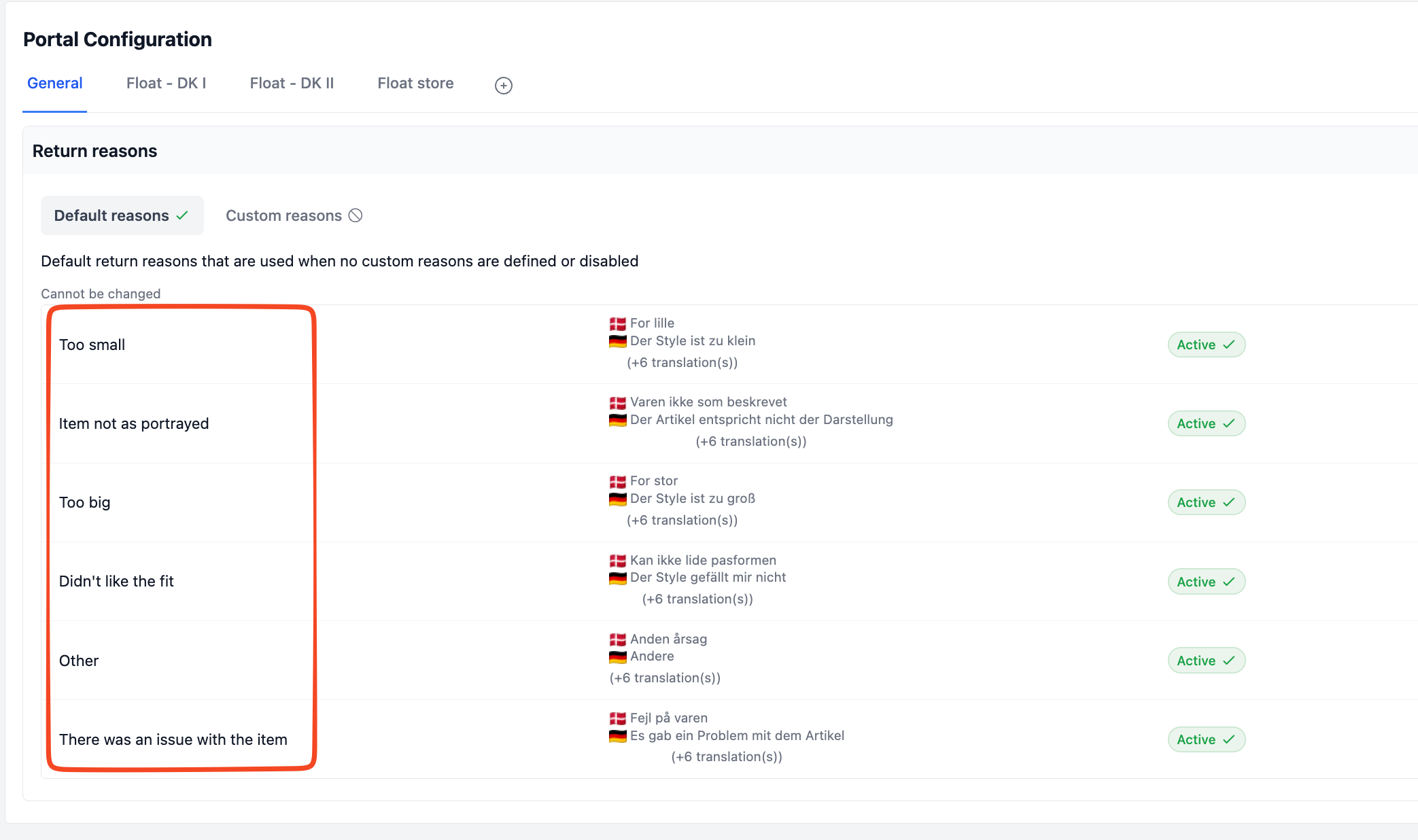Screen dimensions: 1418x840
Task: Click the disabled icon next to Custom reasons
Action: pyautogui.click(x=356, y=215)
